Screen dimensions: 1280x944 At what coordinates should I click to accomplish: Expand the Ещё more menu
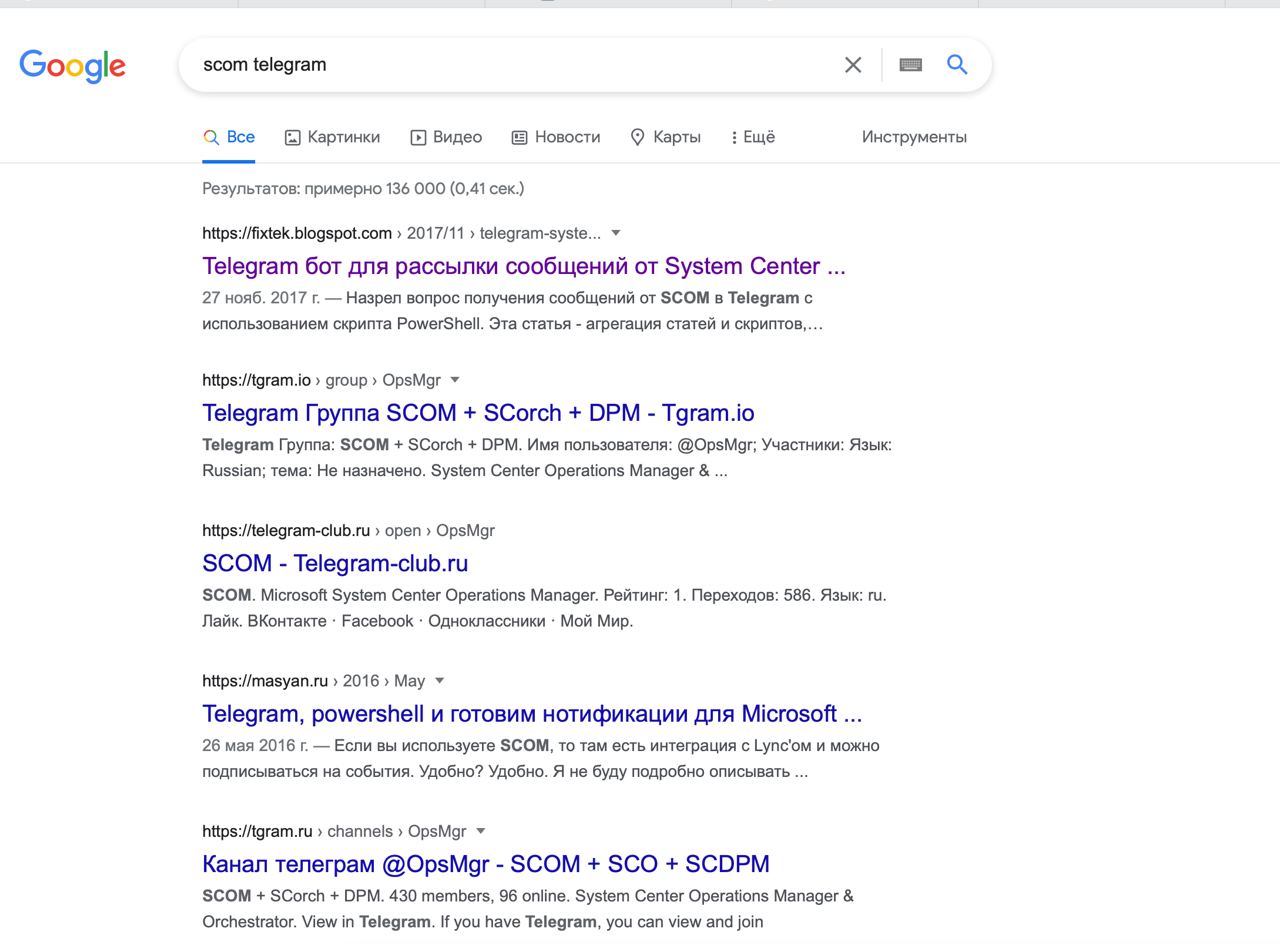tap(753, 137)
